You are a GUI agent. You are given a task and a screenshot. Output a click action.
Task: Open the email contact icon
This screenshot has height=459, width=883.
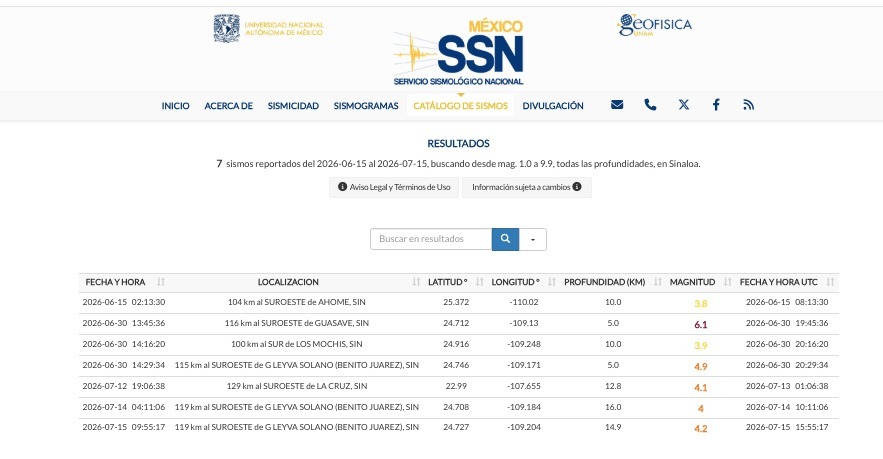pyautogui.click(x=617, y=105)
